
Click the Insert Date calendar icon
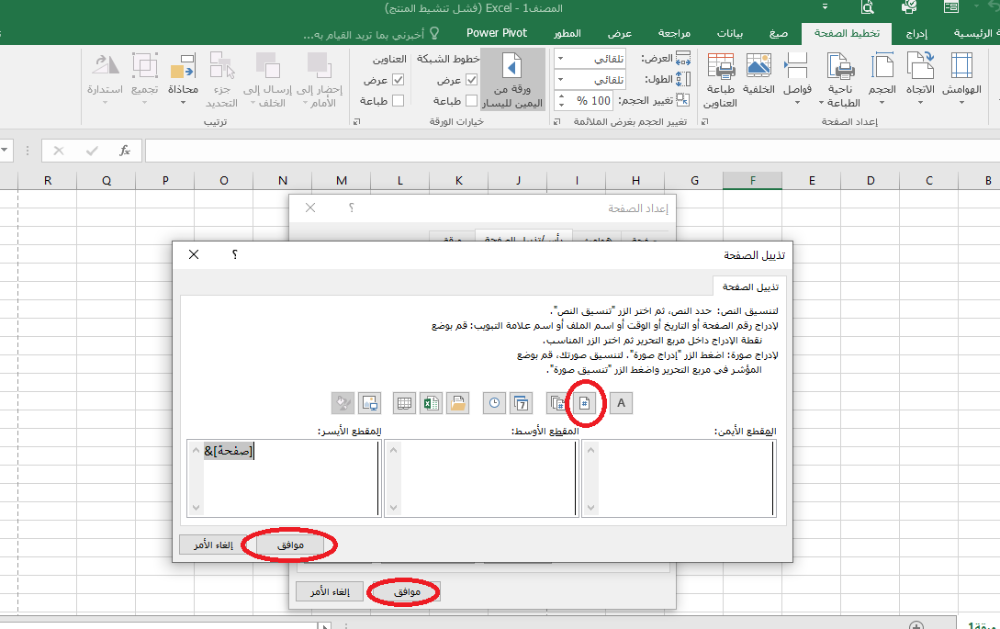point(521,404)
